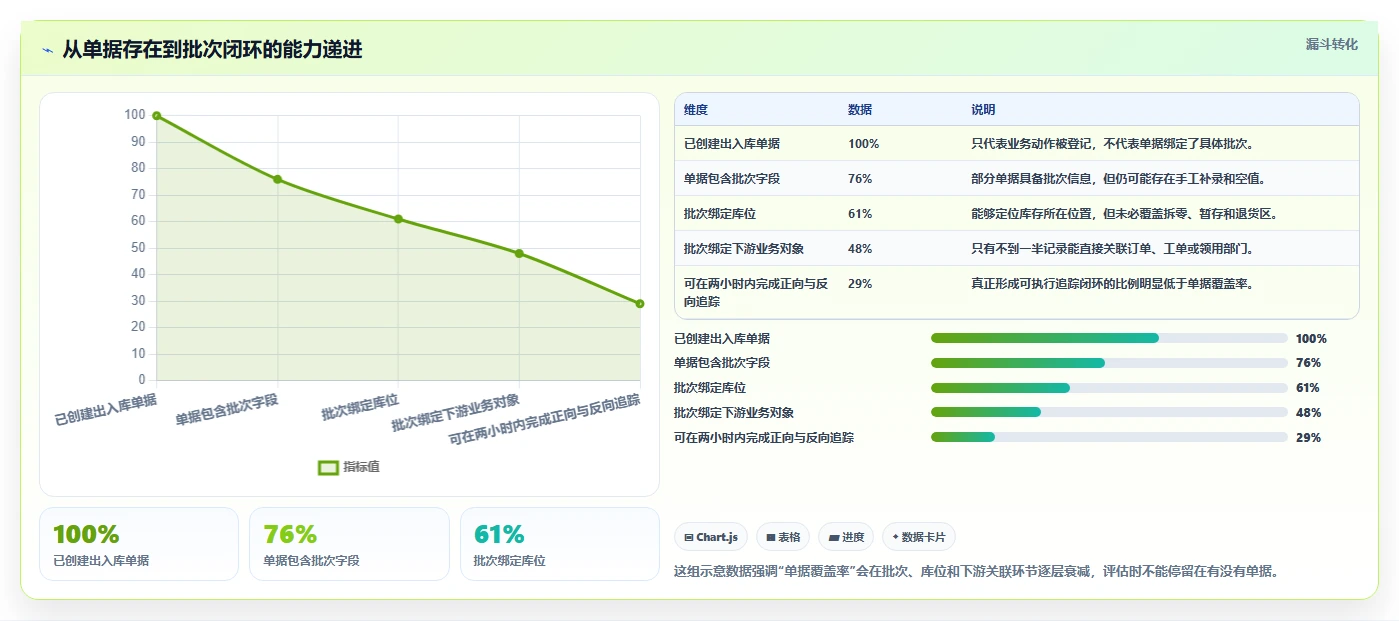Select the Chart.js chip
Viewport: 1399px width, 621px height.
coord(711,537)
